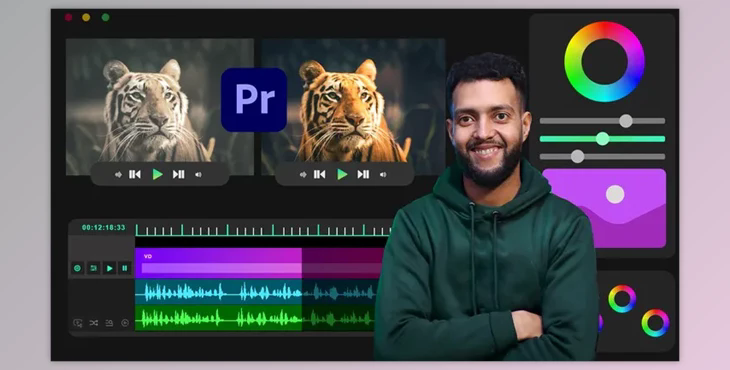Skip to next frame in right preview

(364, 175)
